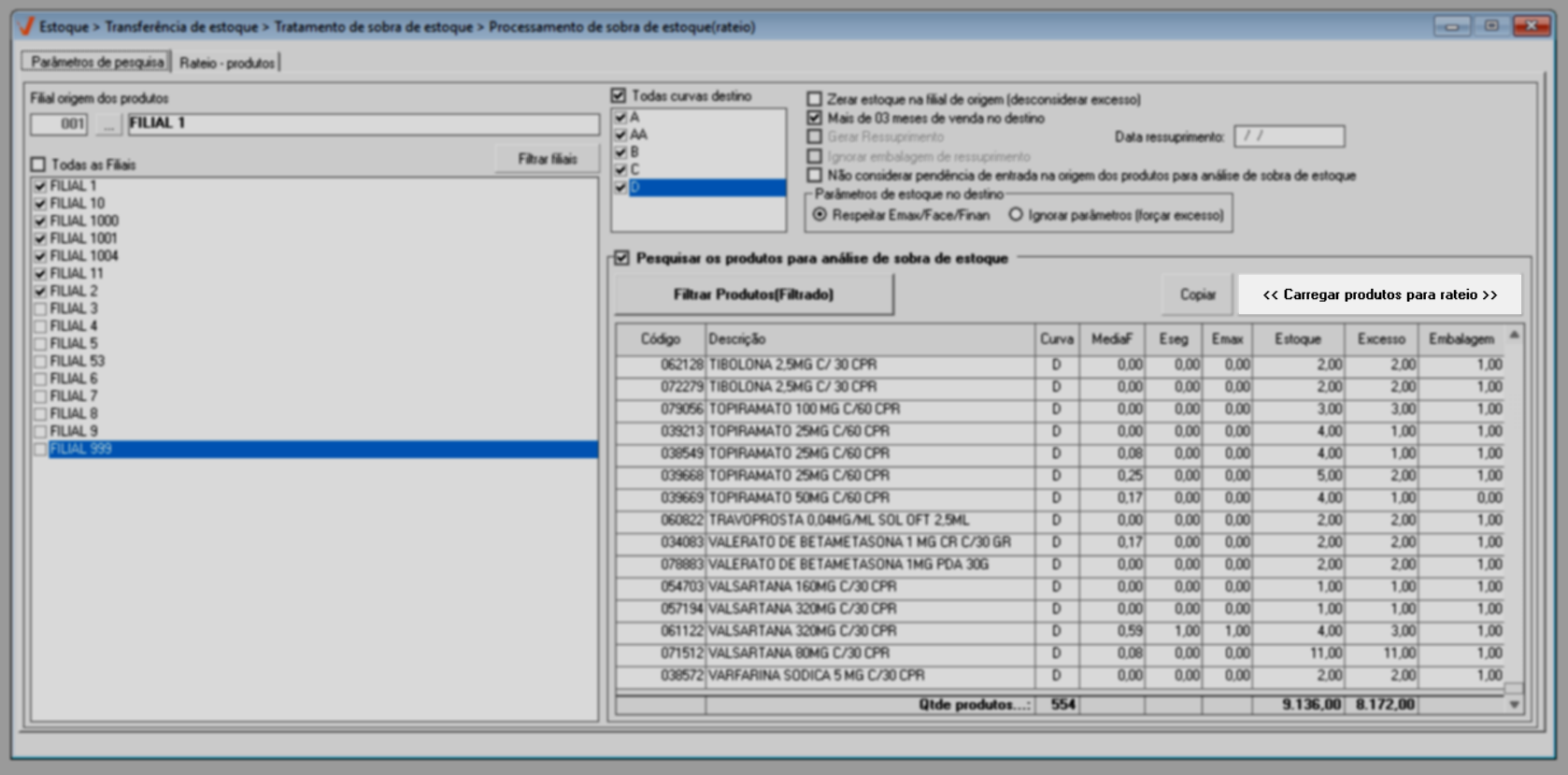Image resolution: width=1568 pixels, height=775 pixels.
Task: Uncheck 'Mais de 03 meses de venda no destino'
Action: coord(815,118)
